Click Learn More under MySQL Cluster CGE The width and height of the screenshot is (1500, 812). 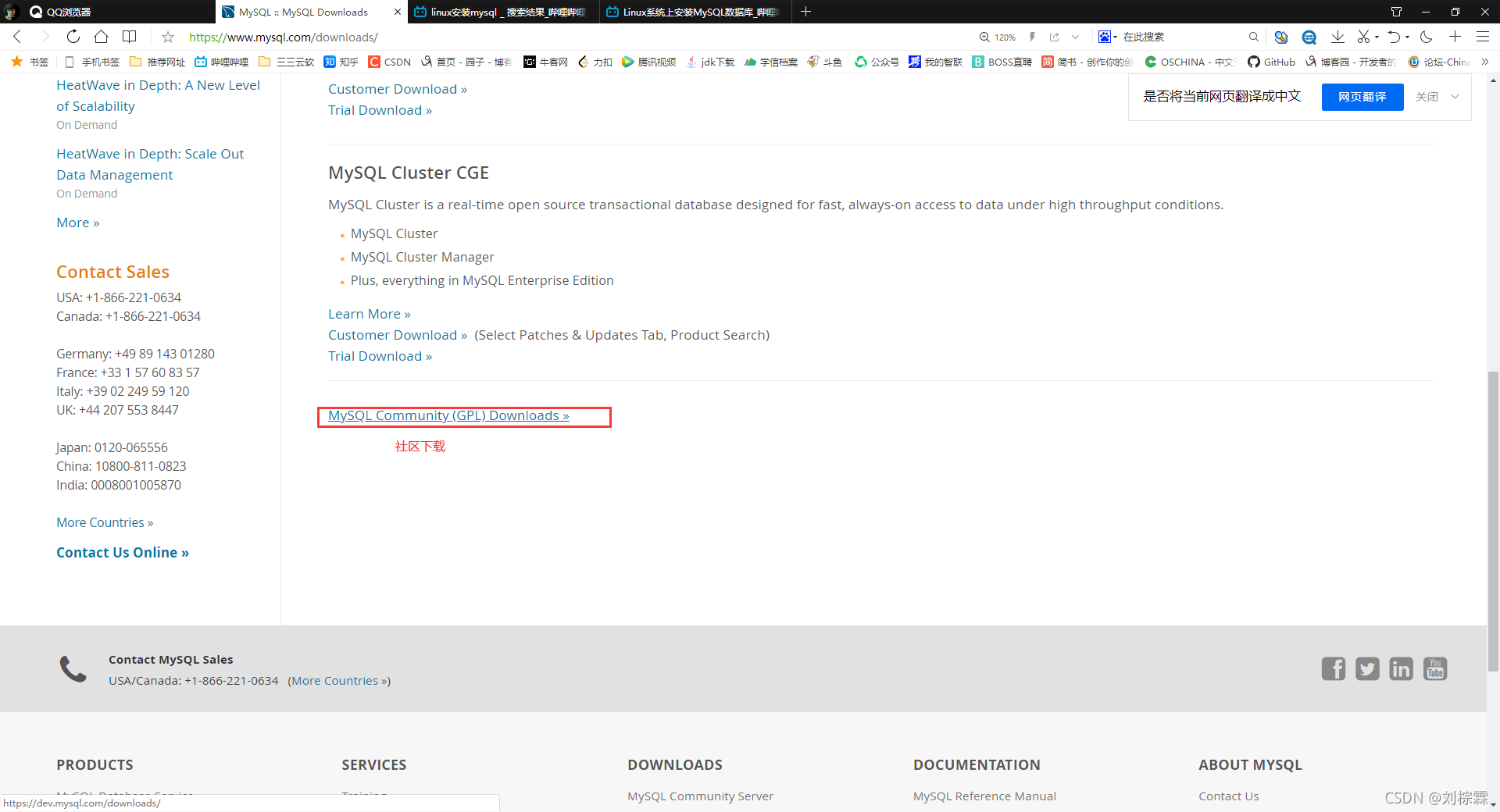pos(369,314)
